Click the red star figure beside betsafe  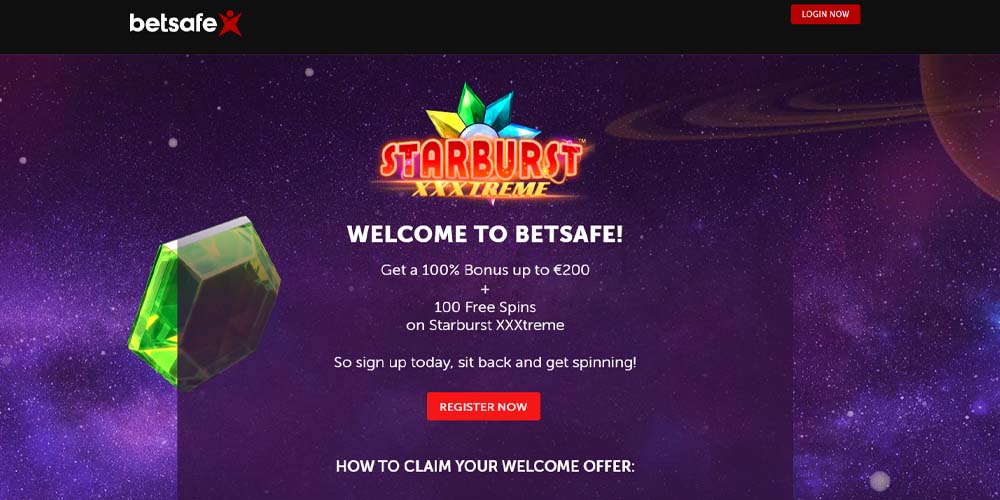click(x=230, y=23)
